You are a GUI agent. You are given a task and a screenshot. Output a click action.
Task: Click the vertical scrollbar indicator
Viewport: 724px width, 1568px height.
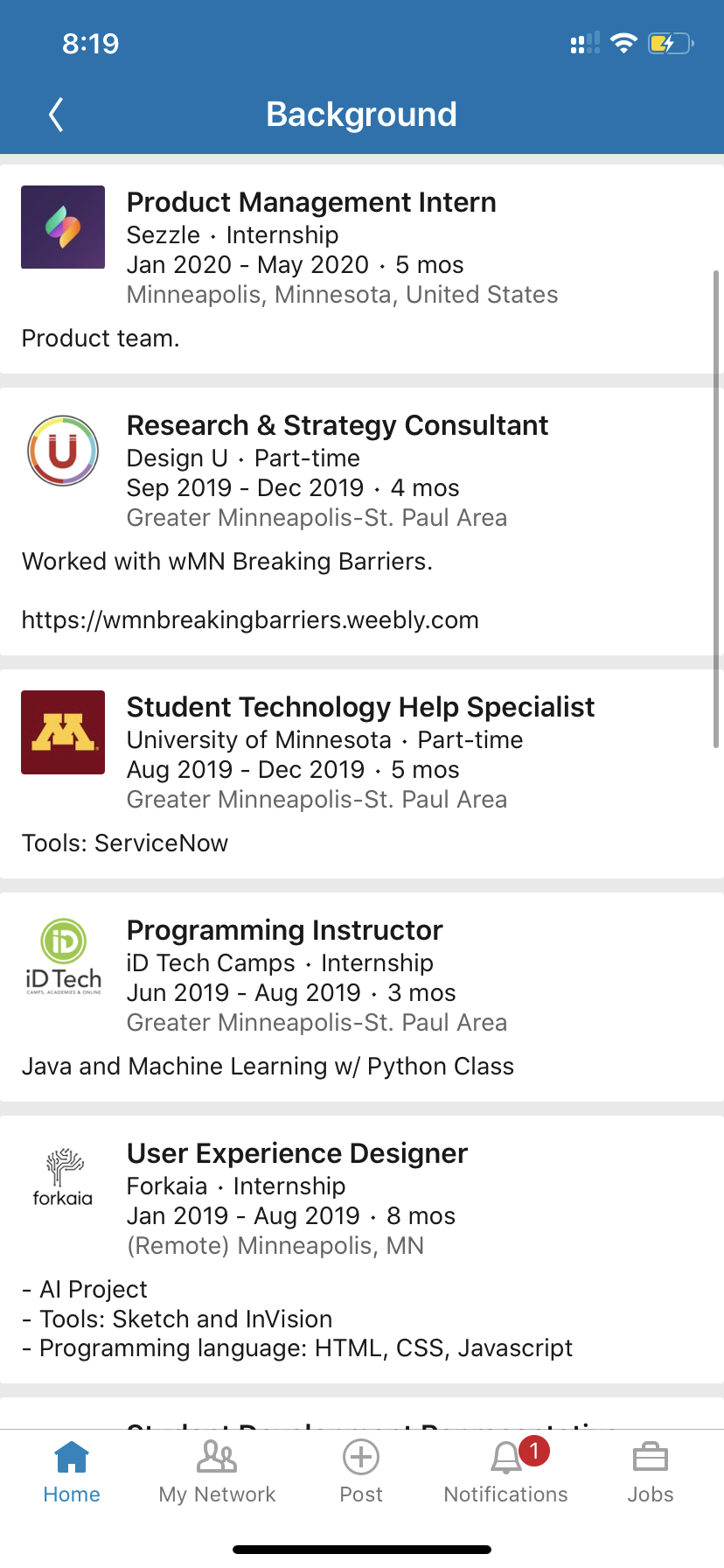tap(716, 507)
